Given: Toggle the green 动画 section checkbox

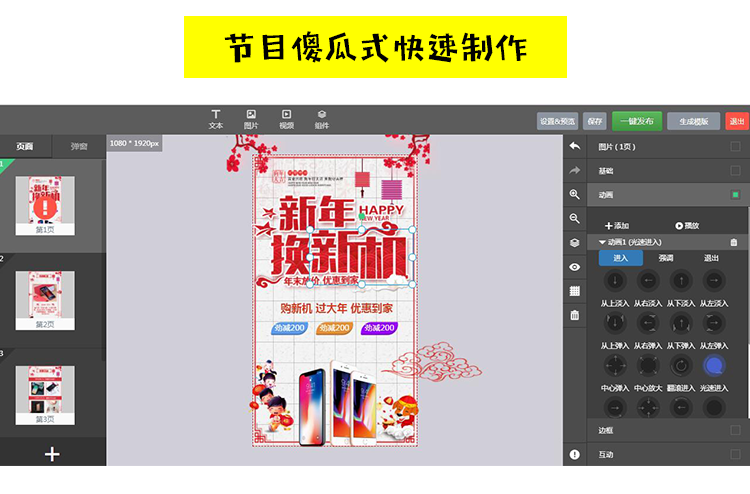Looking at the screenshot, I should [735, 194].
